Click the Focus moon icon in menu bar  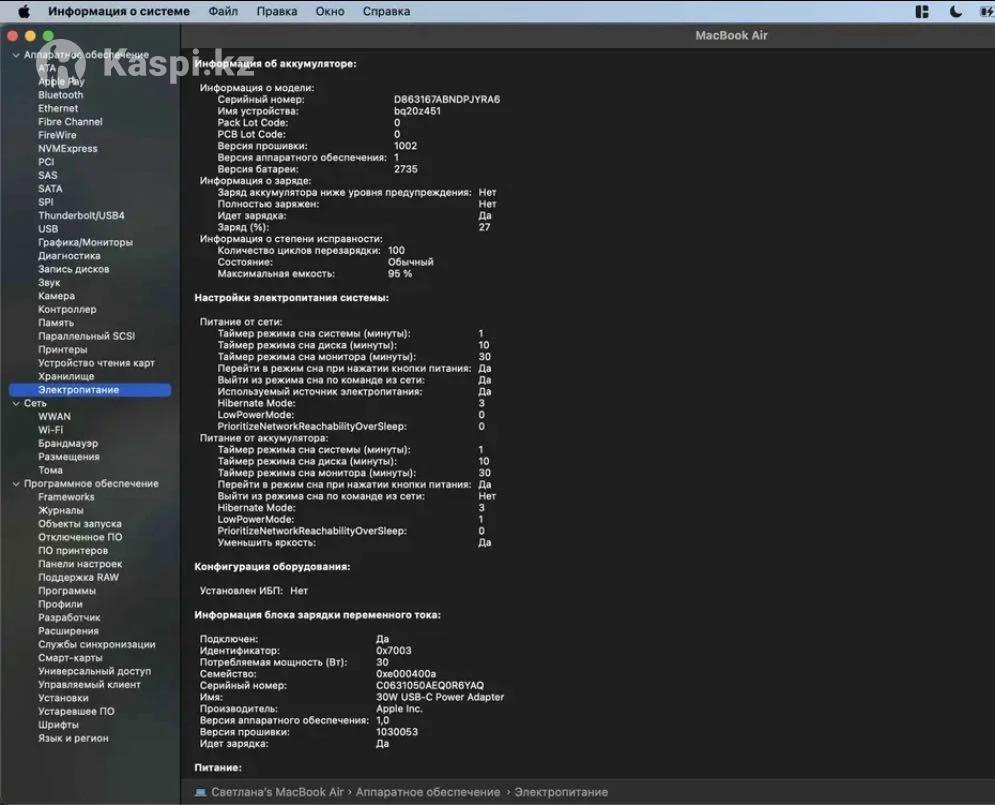click(x=955, y=12)
